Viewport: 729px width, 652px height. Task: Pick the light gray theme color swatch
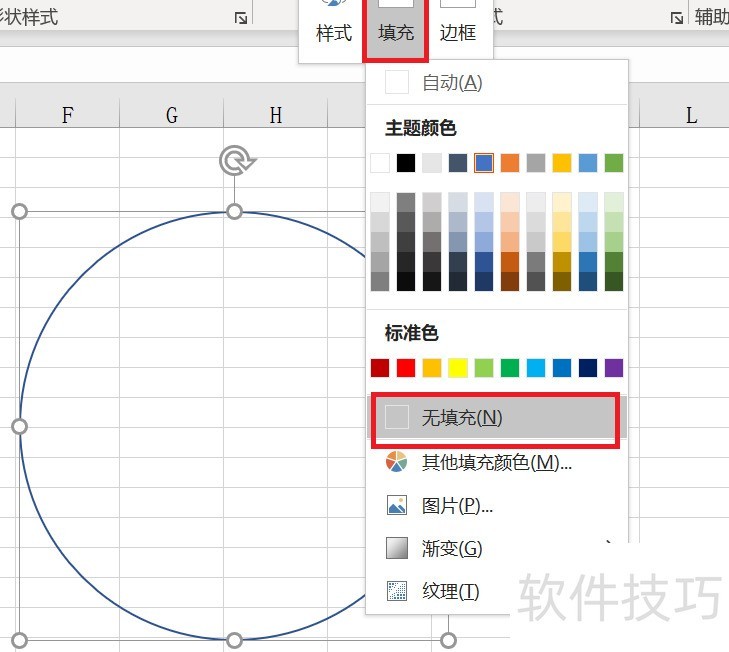tap(432, 163)
